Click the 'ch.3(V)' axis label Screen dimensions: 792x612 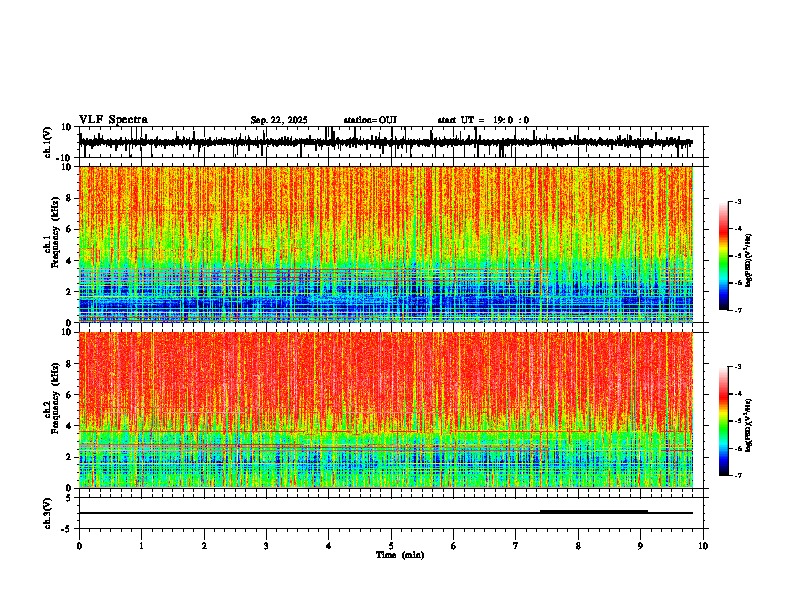pos(48,514)
